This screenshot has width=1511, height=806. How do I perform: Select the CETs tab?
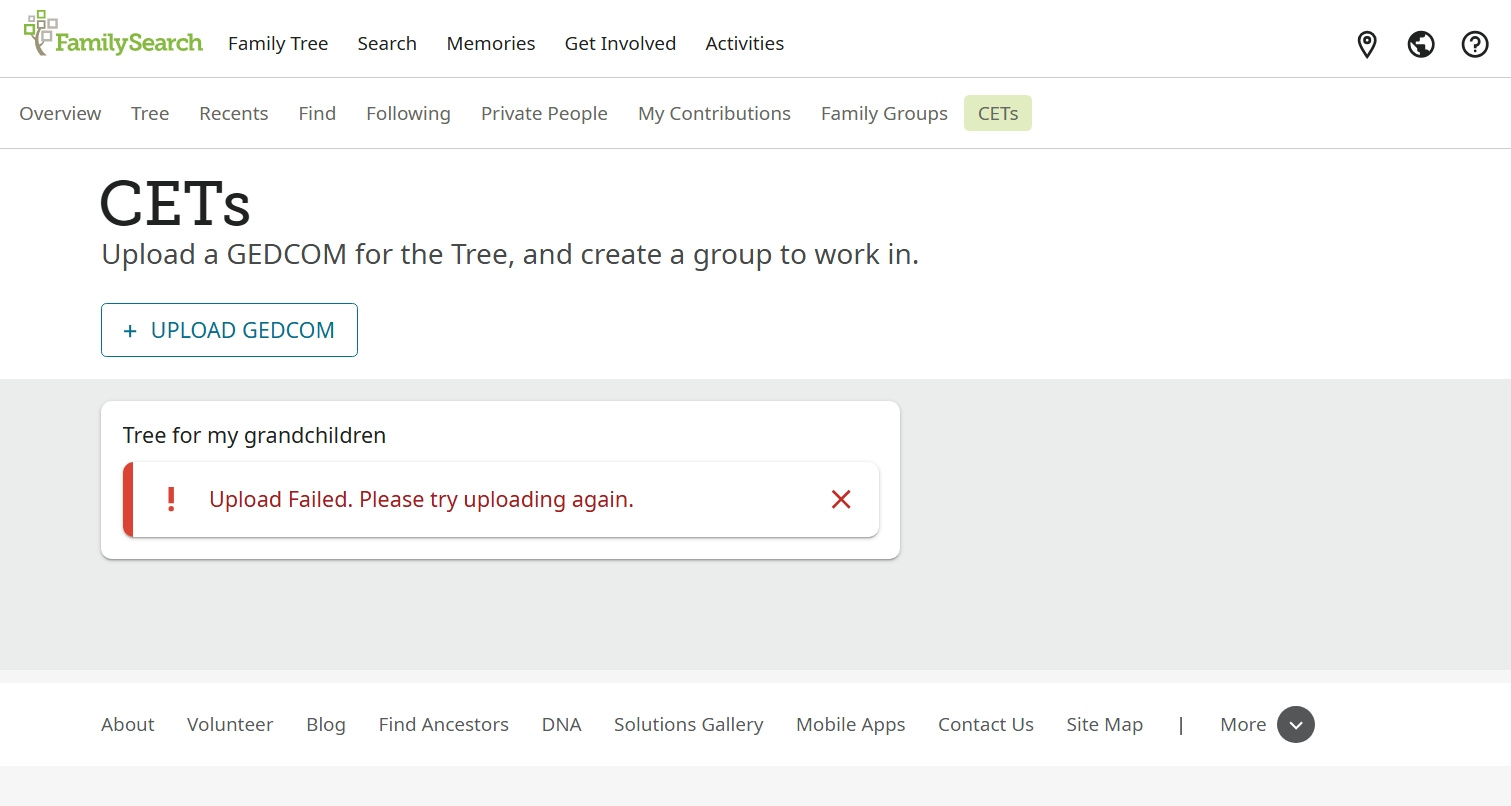[x=998, y=113]
